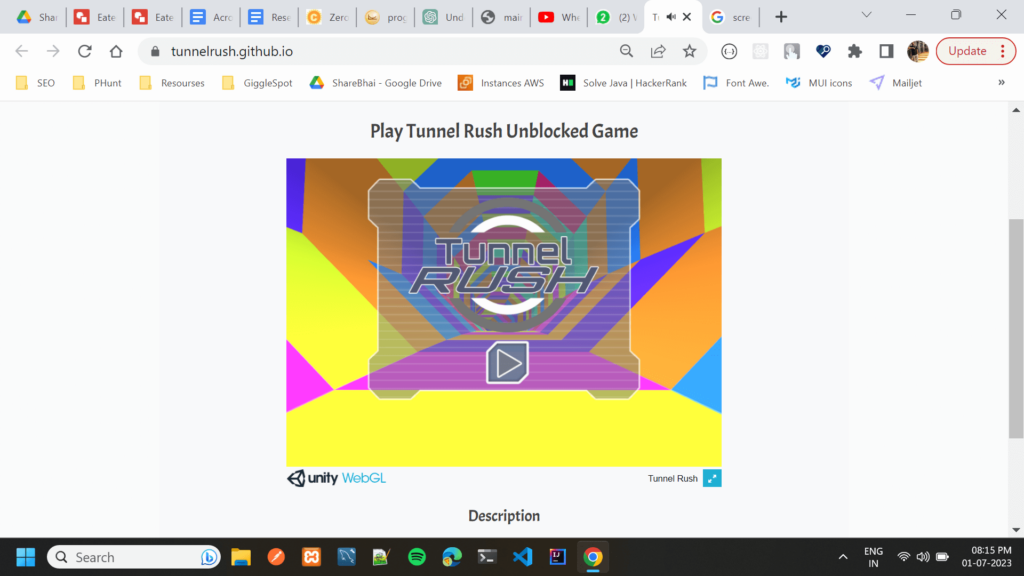Open XAMPP from the taskbar
Screen dimensions: 1024x576
(x=312, y=557)
